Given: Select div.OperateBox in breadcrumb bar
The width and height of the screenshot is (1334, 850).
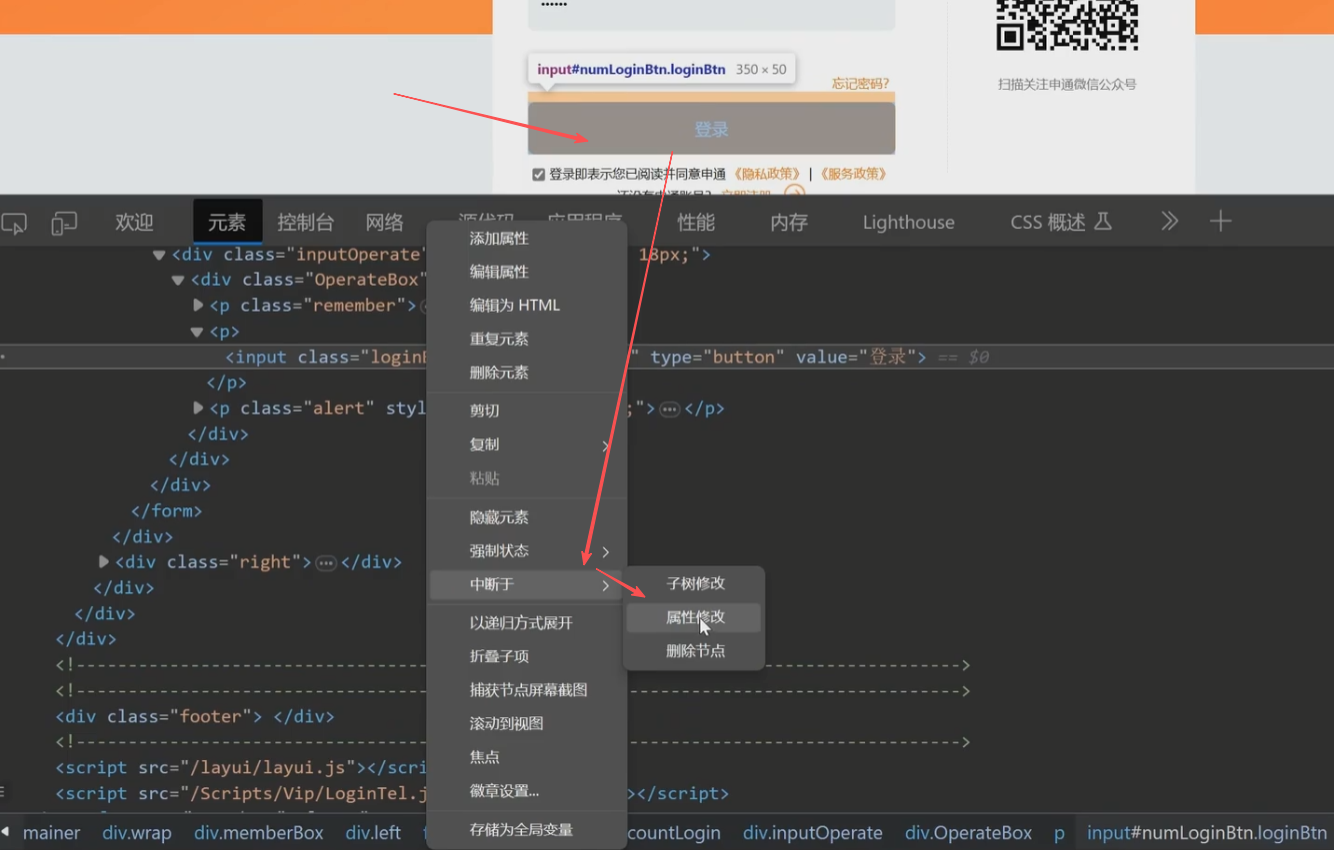Looking at the screenshot, I should pyautogui.click(x=968, y=833).
